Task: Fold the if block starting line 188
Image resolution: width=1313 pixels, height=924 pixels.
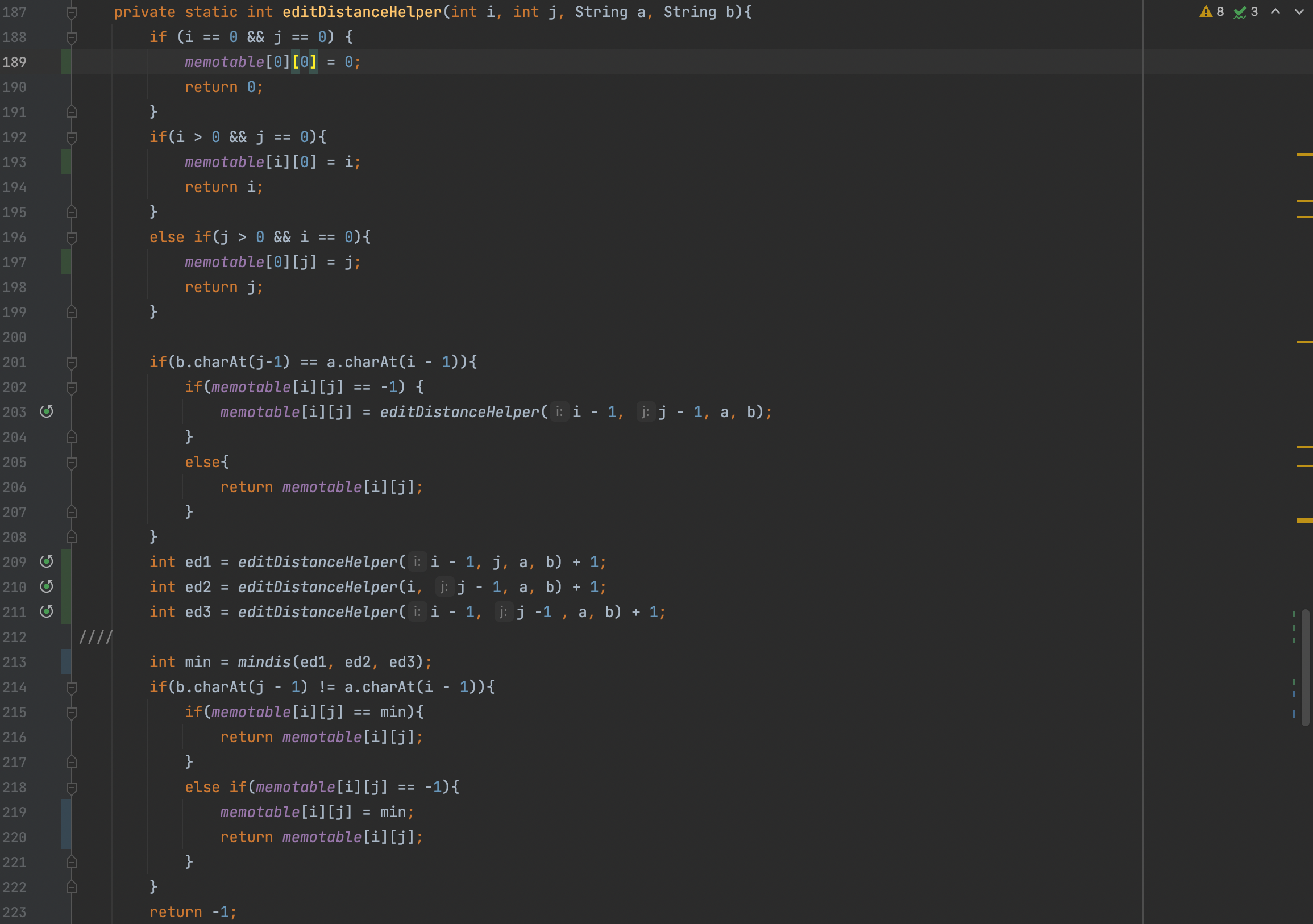Action: (x=72, y=38)
